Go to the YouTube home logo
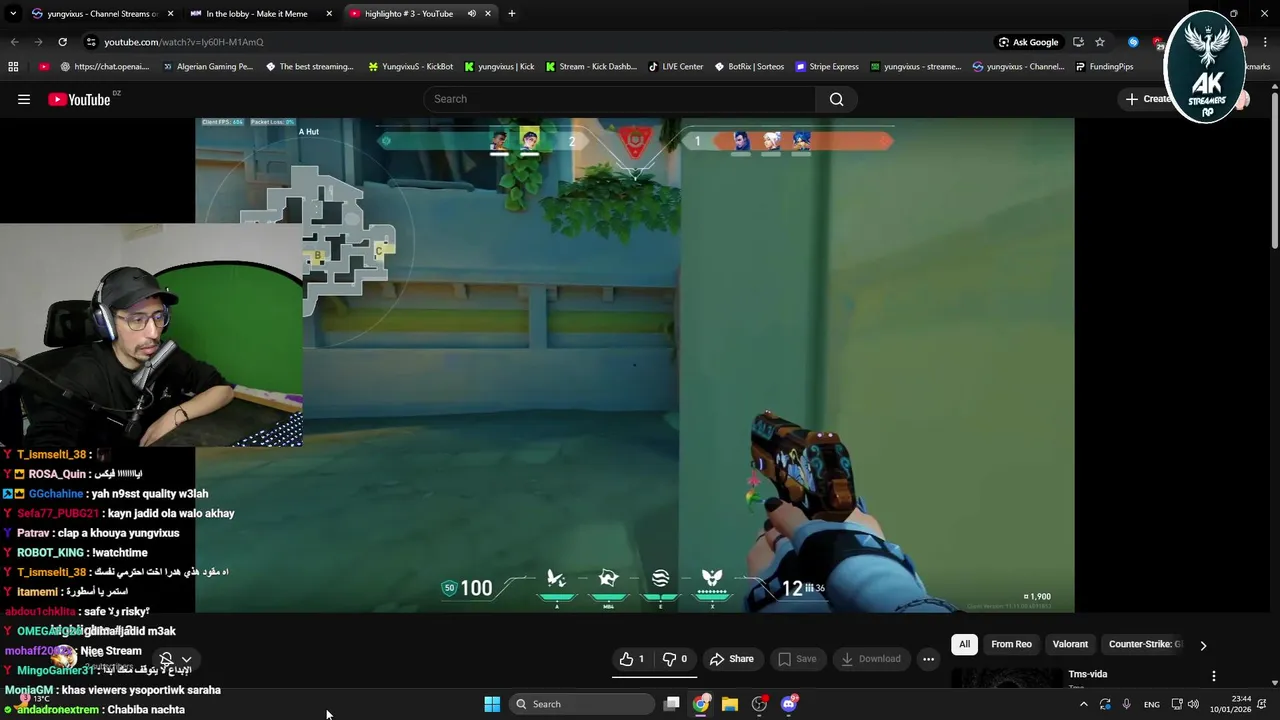The height and width of the screenshot is (720, 1280). coord(79,99)
